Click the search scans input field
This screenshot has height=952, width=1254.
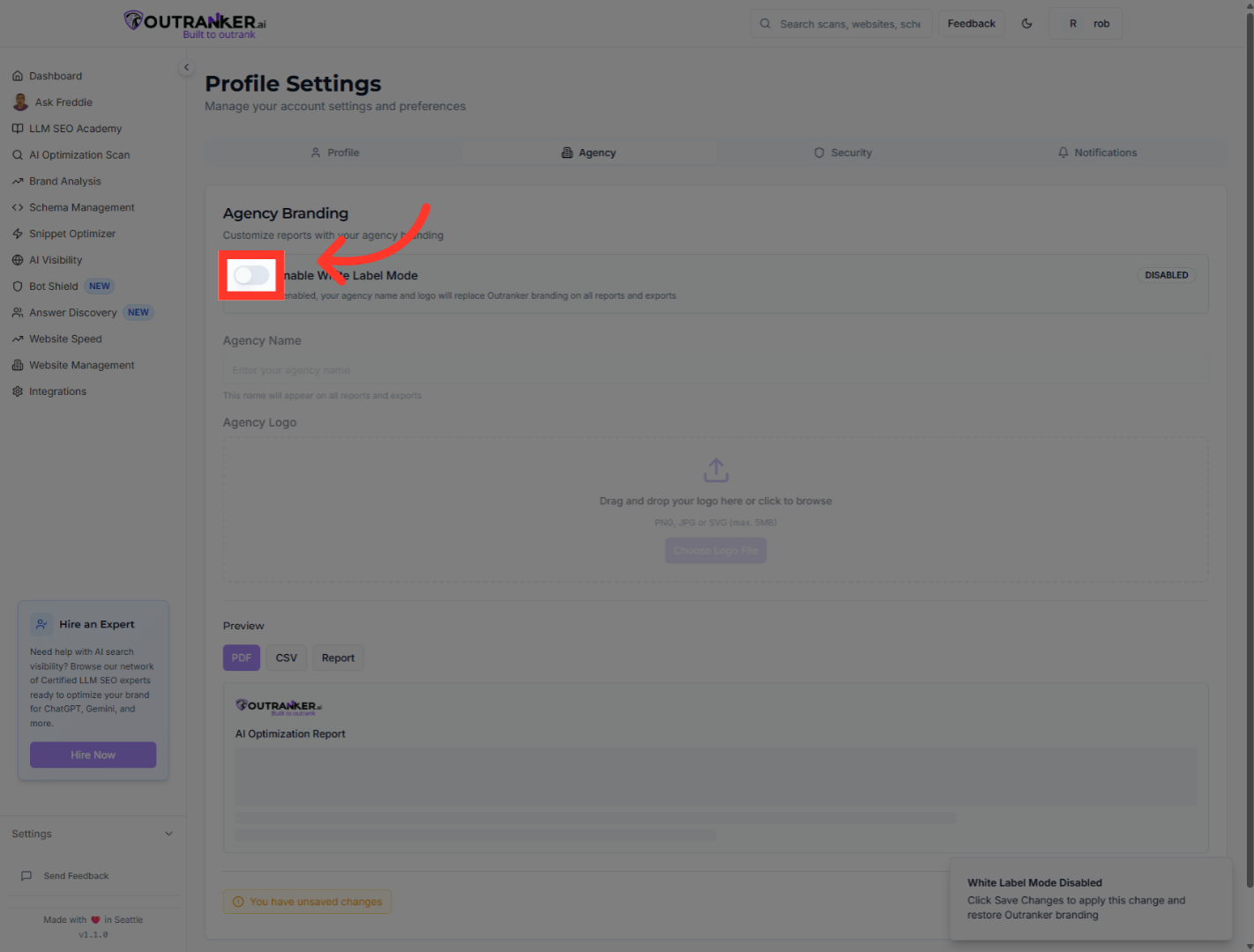point(840,23)
